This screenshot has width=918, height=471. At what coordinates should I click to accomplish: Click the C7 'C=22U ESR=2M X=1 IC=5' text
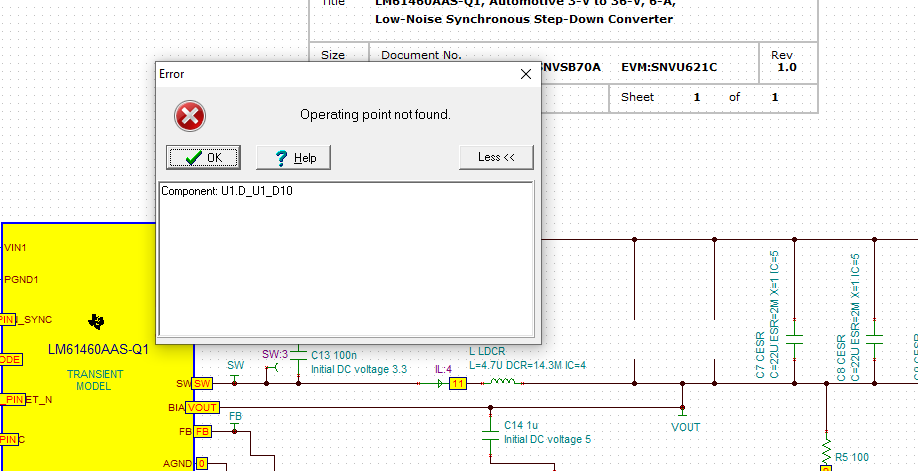(x=774, y=315)
